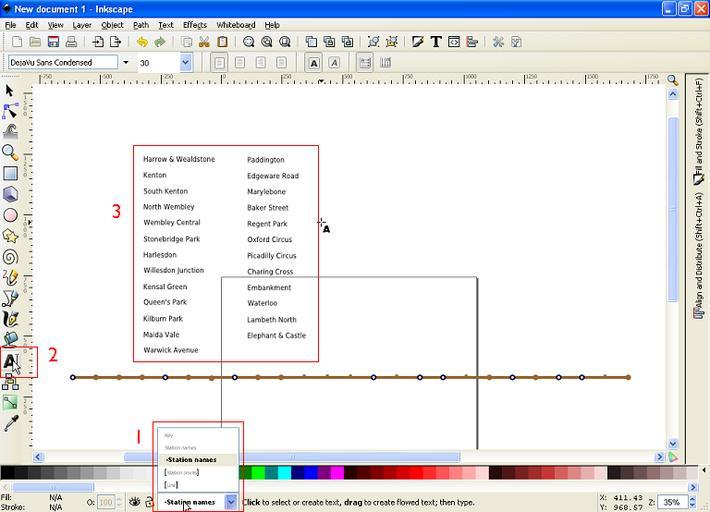Viewport: 710px width, 512px height.
Task: Select the Text tool in toolbox
Action: (x=11, y=362)
